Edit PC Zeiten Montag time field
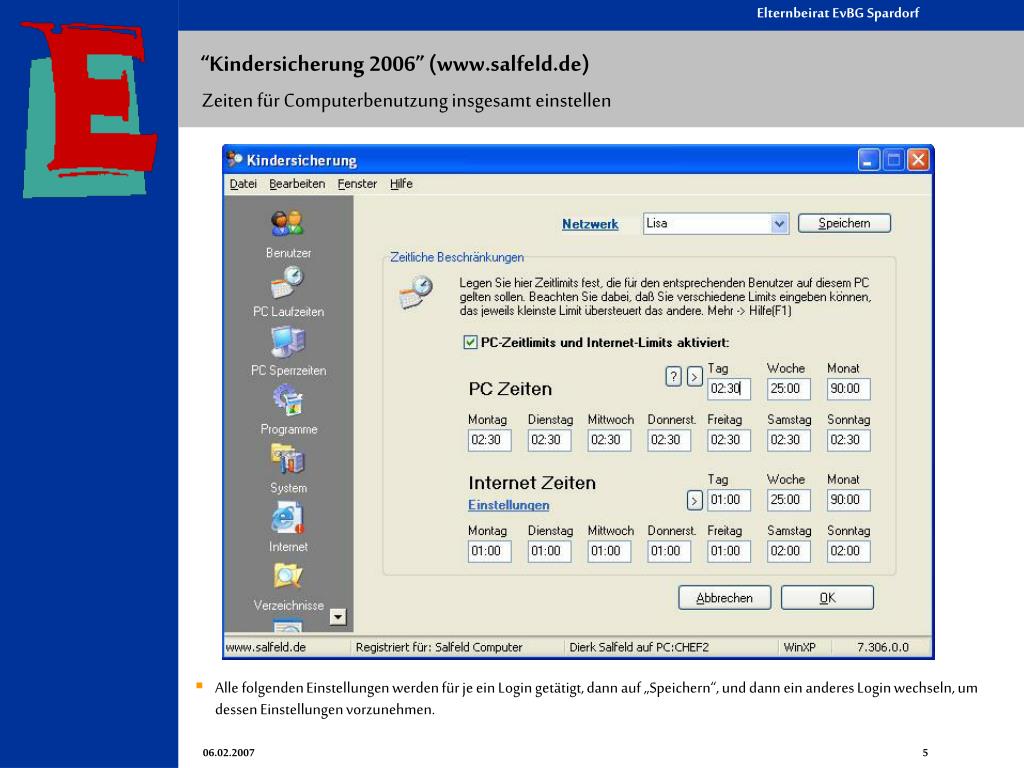Image resolution: width=1024 pixels, height=768 pixels. tap(489, 440)
